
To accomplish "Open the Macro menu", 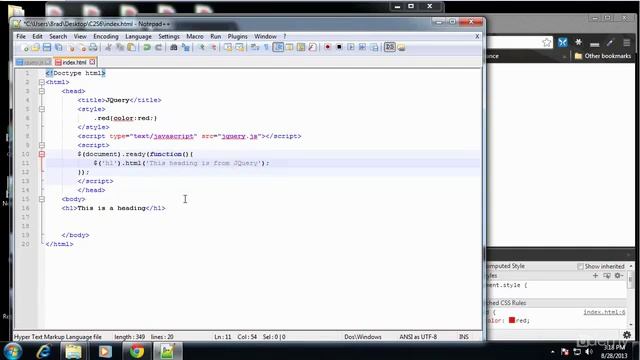I will point(195,36).
